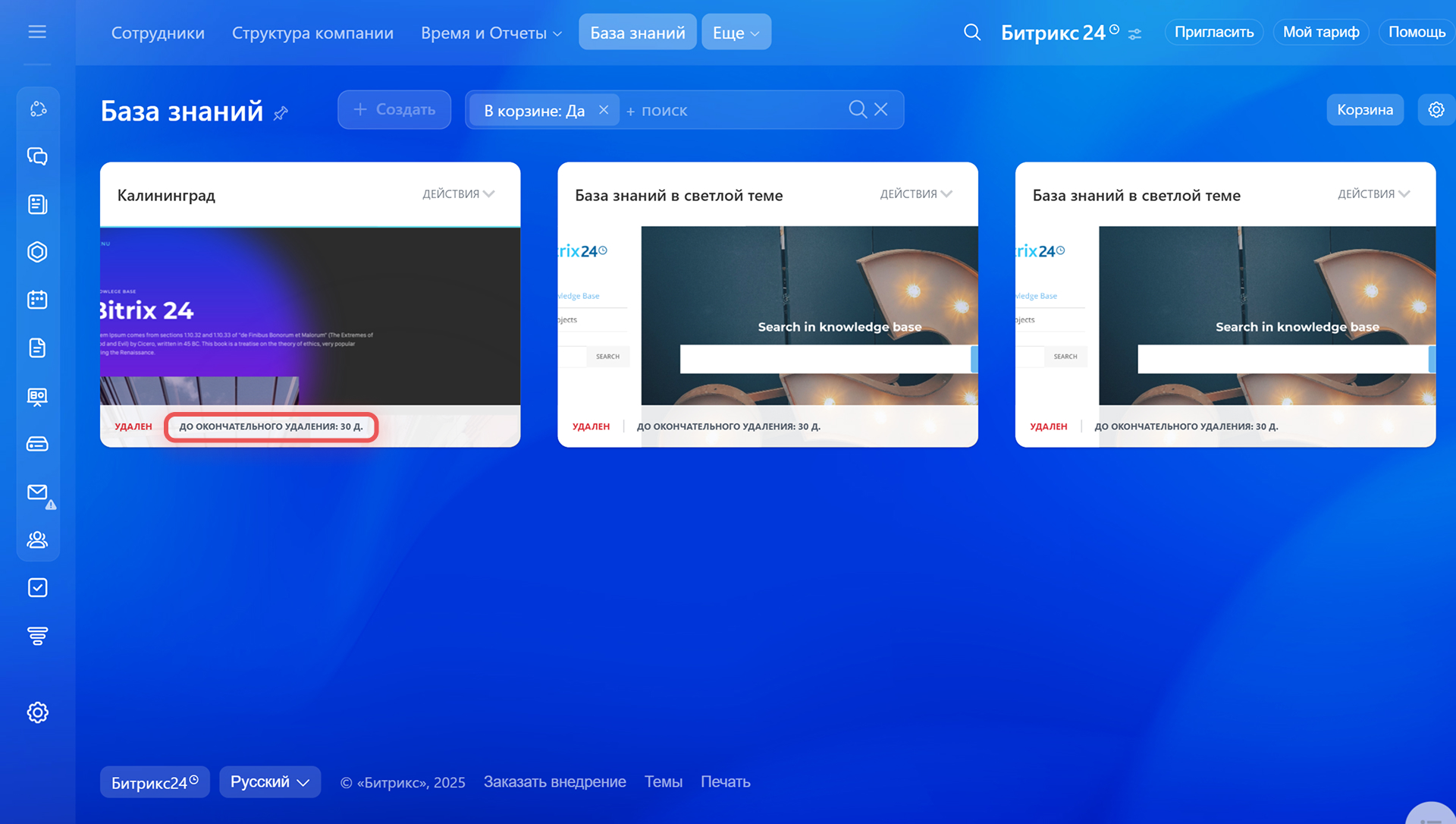Image resolution: width=1456 pixels, height=824 pixels.
Task: Open the Темы footer link
Action: (x=664, y=782)
